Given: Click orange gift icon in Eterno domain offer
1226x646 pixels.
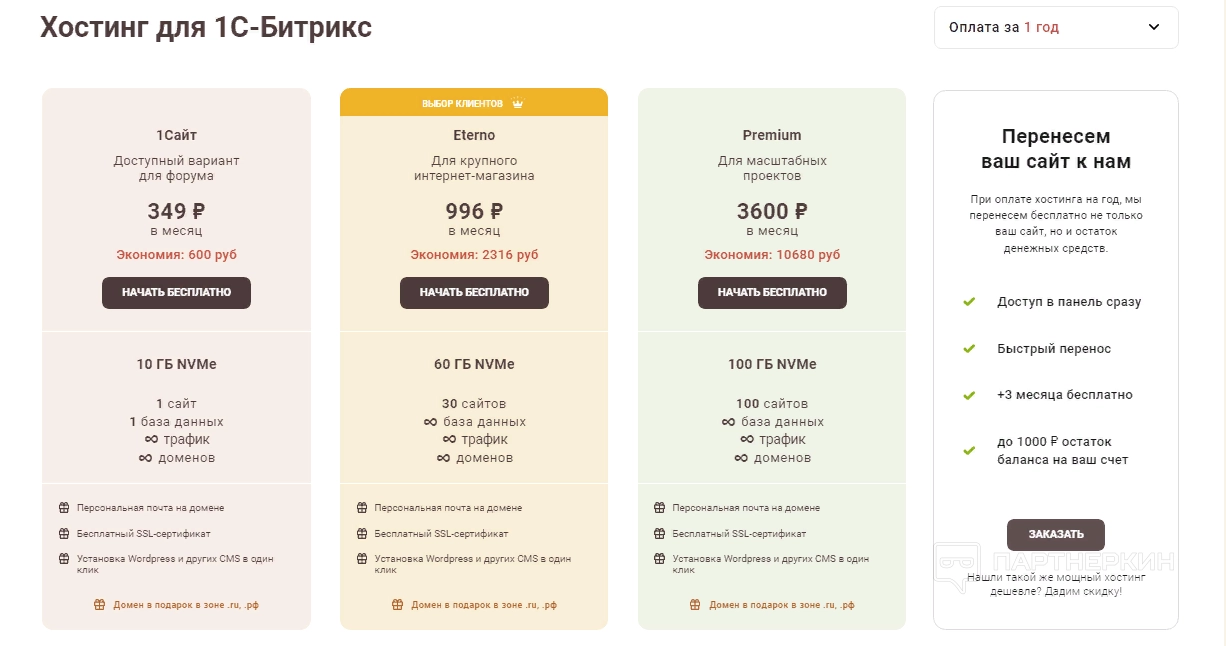Looking at the screenshot, I should pos(397,605).
